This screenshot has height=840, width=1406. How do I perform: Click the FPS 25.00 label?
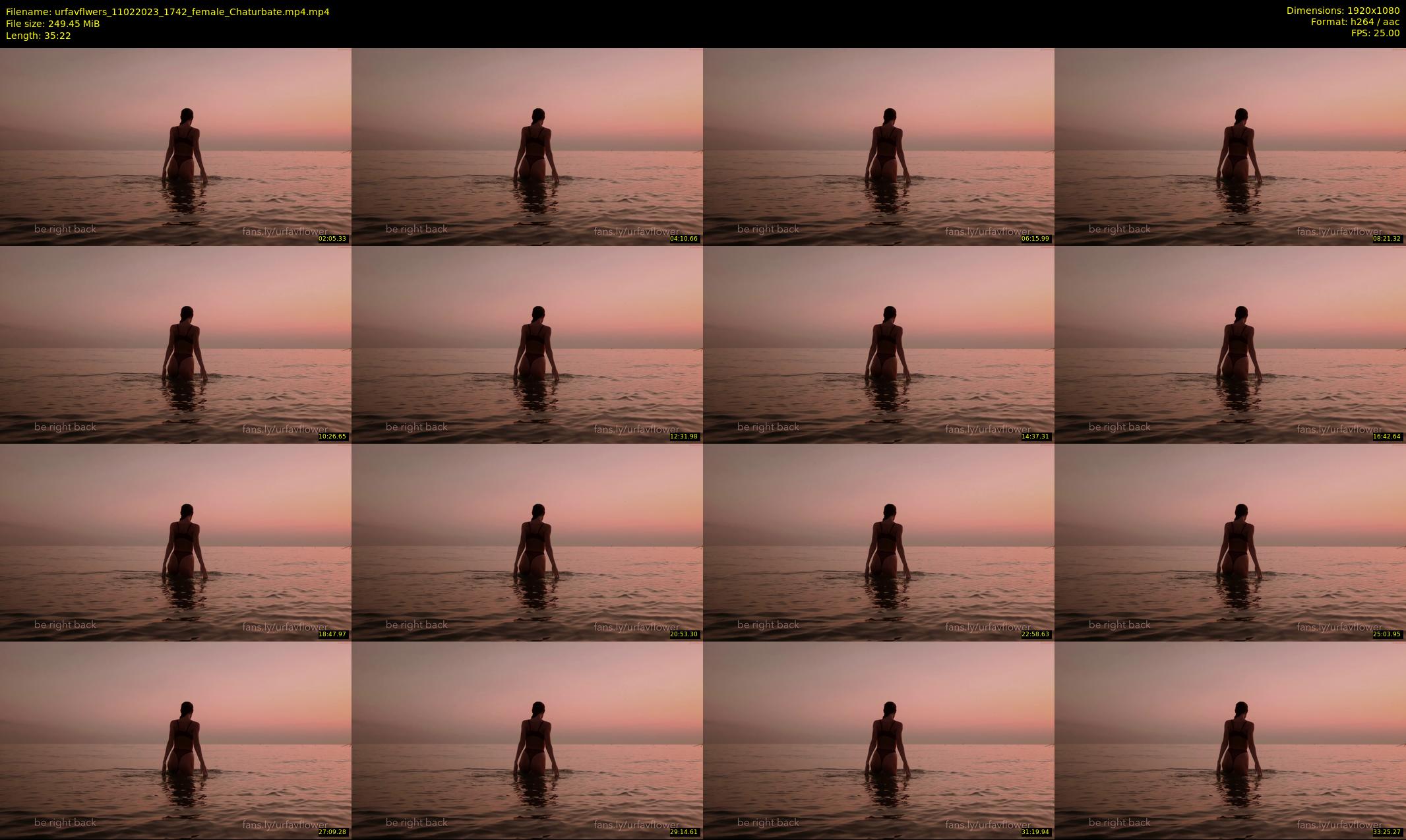tap(1374, 33)
